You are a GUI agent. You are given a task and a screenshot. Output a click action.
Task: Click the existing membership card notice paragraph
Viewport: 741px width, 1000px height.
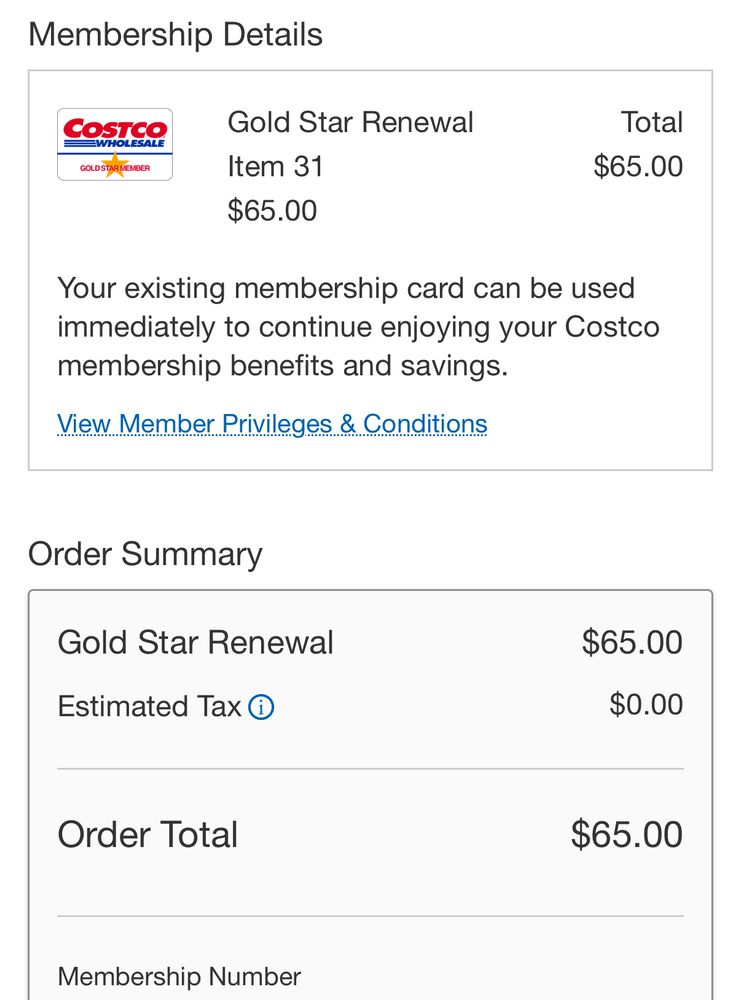358,327
